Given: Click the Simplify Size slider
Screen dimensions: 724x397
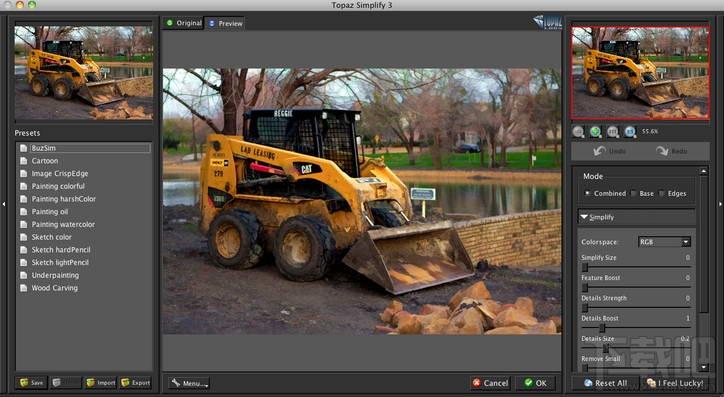Looking at the screenshot, I should coord(636,267).
